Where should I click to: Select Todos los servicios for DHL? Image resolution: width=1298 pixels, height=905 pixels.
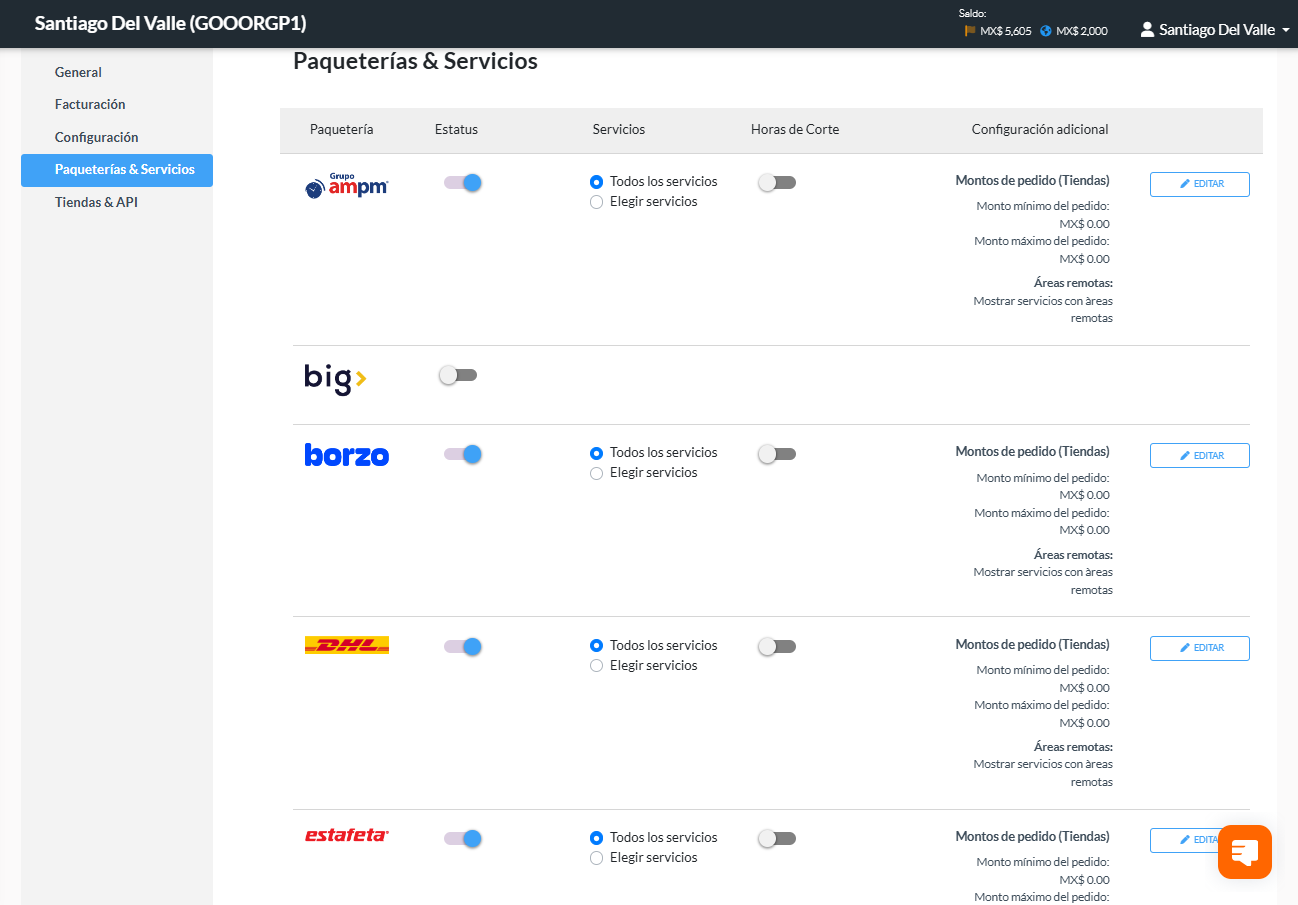pyautogui.click(x=597, y=646)
